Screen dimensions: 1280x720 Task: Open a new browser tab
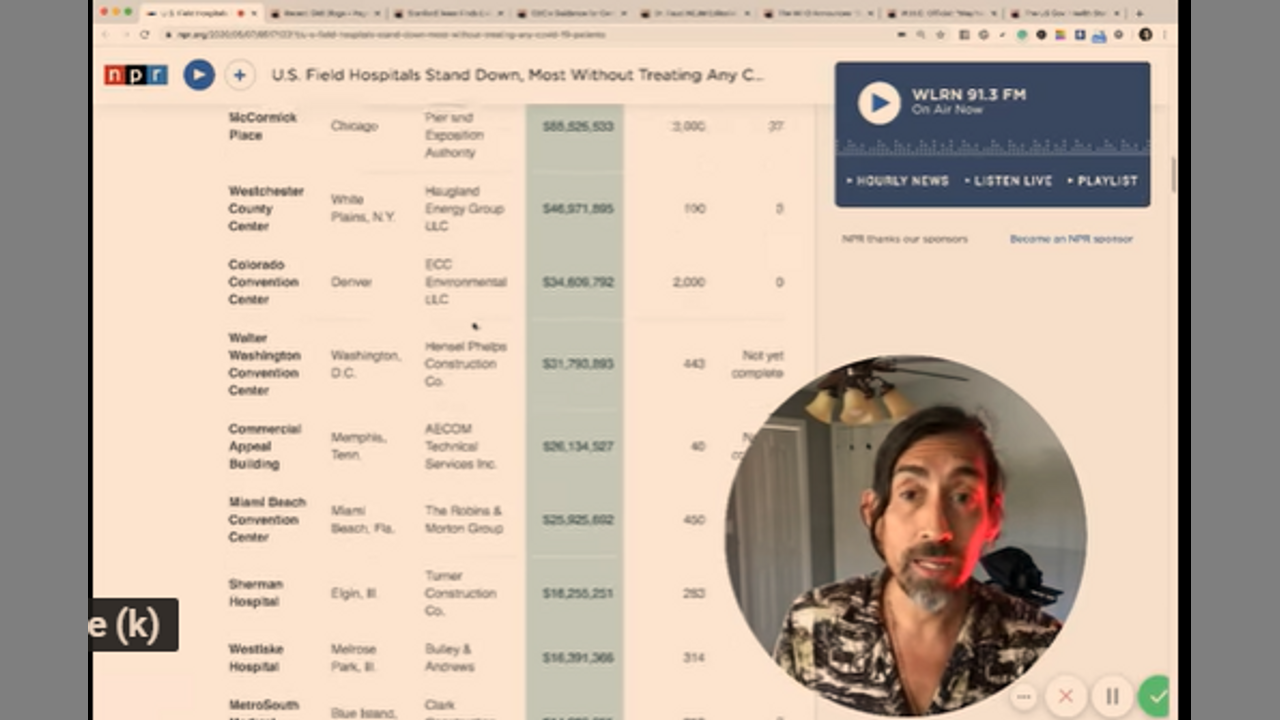(1139, 13)
